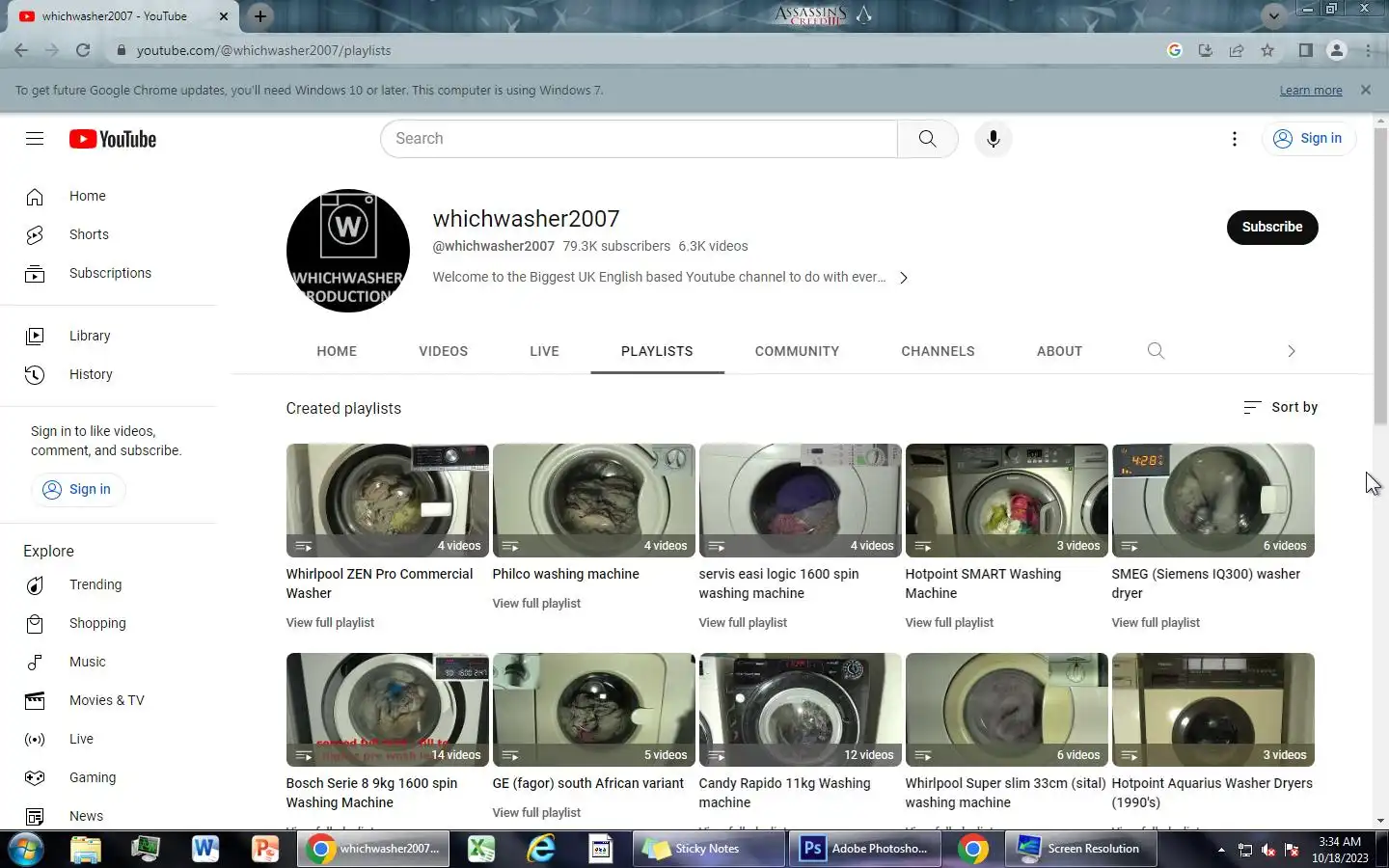Image resolution: width=1389 pixels, height=868 pixels.
Task: Subscribe to whichwasher2007
Action: (1271, 228)
